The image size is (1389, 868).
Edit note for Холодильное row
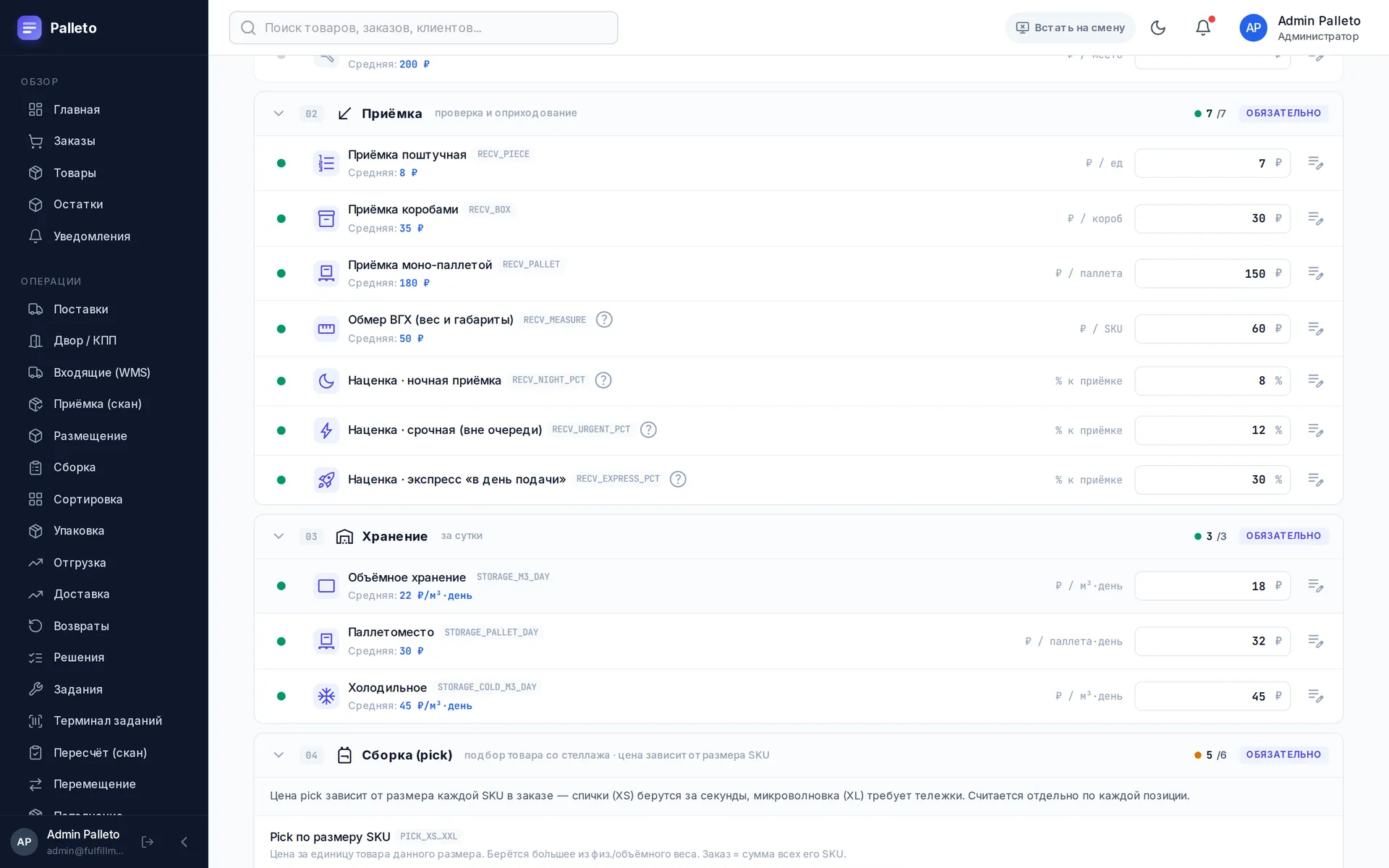point(1315,696)
